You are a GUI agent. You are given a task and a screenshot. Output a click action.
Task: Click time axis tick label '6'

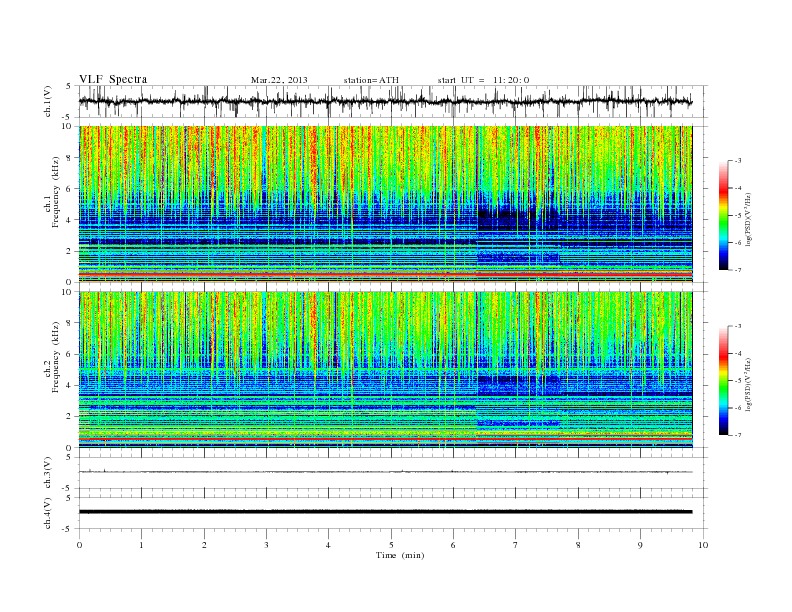453,545
